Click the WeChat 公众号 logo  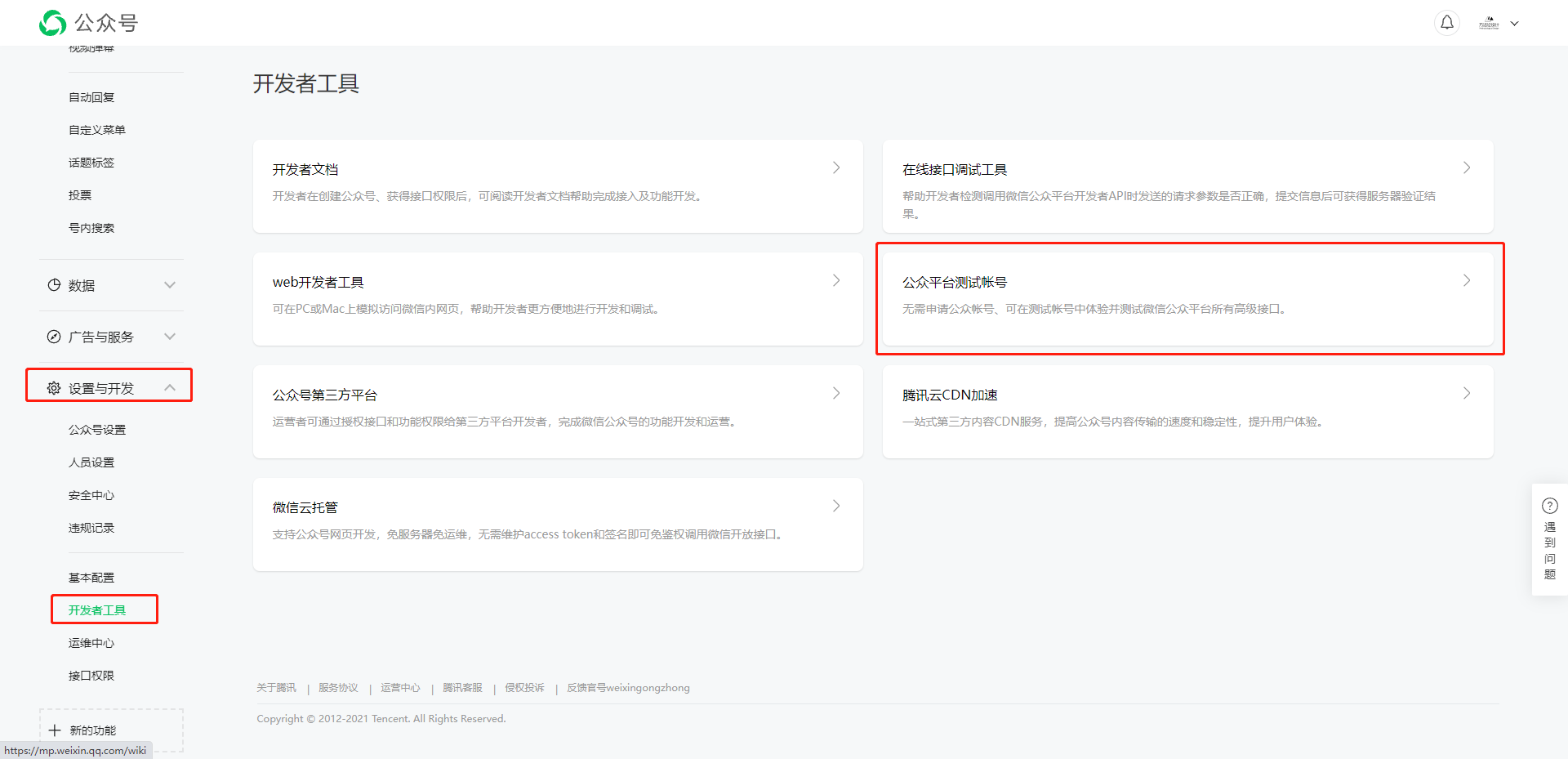click(88, 23)
